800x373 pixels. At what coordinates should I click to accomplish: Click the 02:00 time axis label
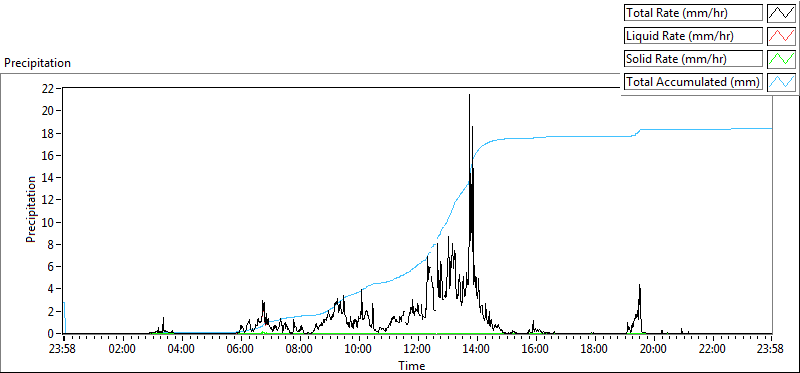[122, 350]
